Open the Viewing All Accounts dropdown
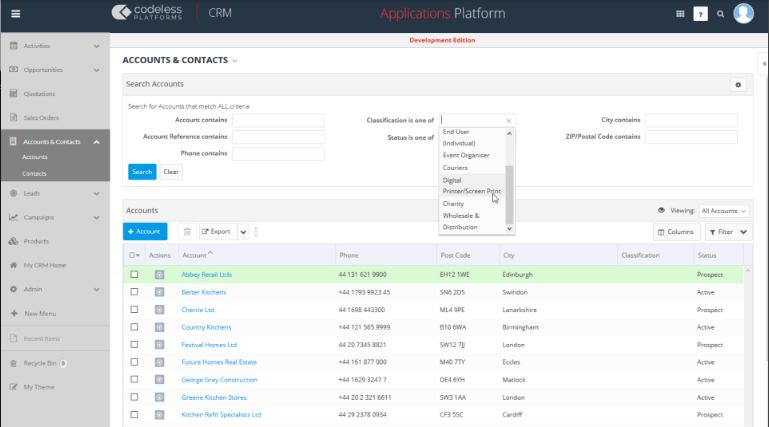The height and width of the screenshot is (427, 769). tap(723, 211)
